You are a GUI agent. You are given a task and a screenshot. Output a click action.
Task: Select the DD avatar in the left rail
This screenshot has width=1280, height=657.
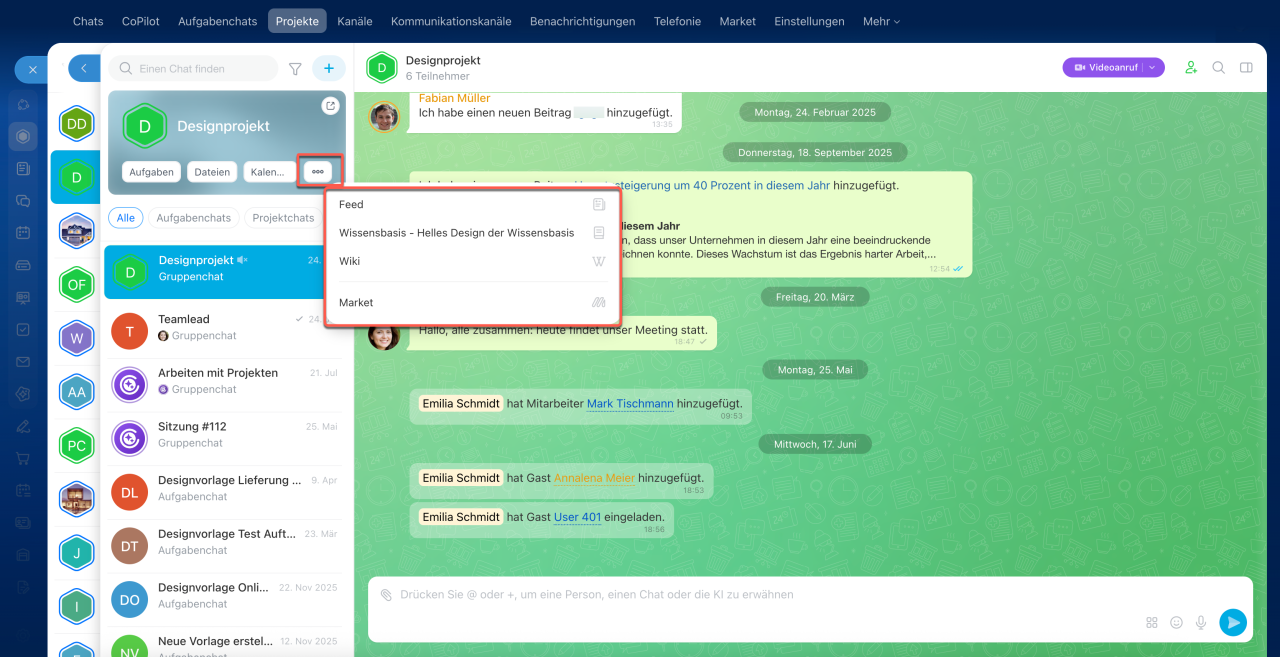click(77, 124)
